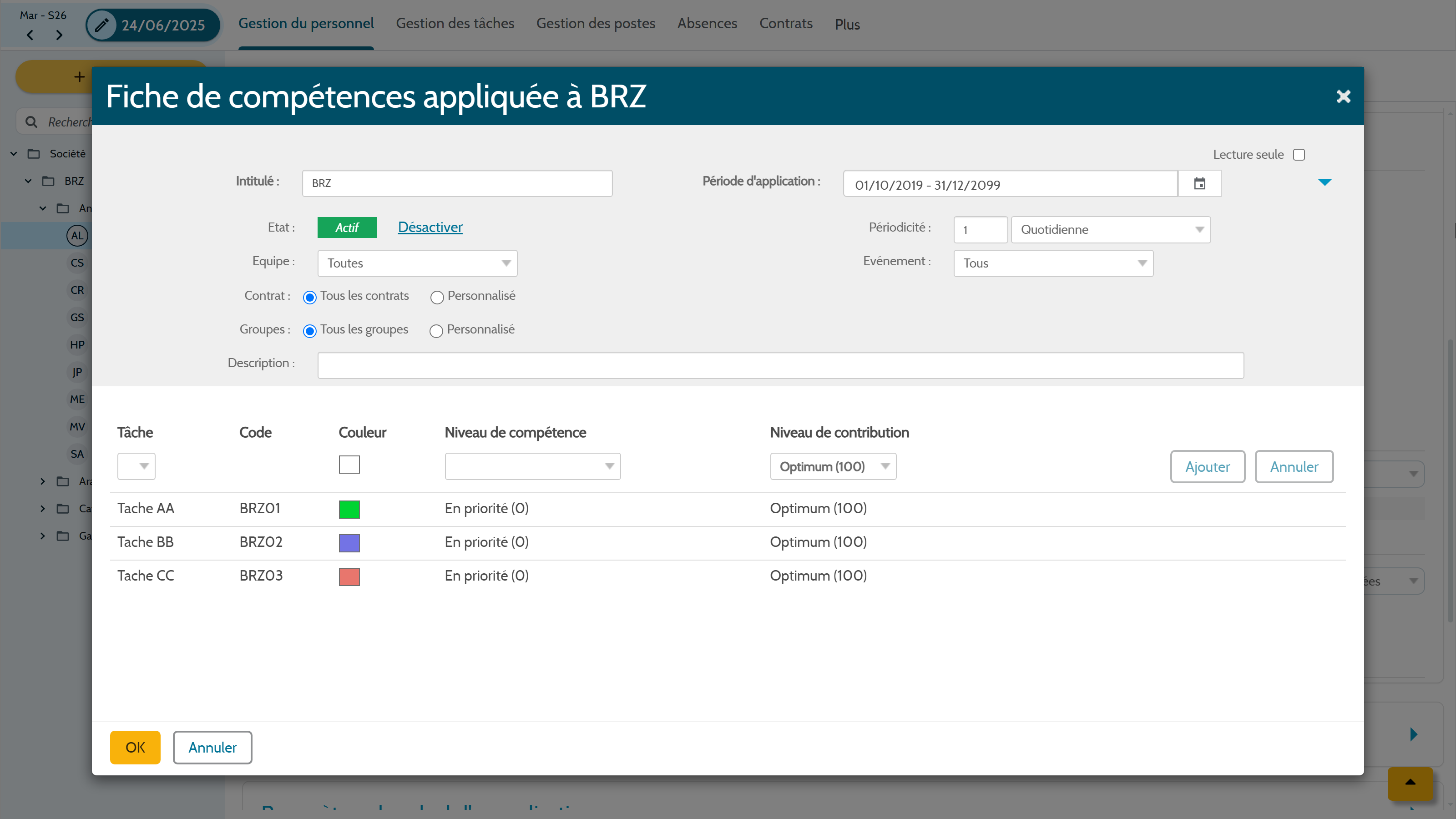
Task: Click the blue arrow beside the period field
Action: pyautogui.click(x=1325, y=182)
